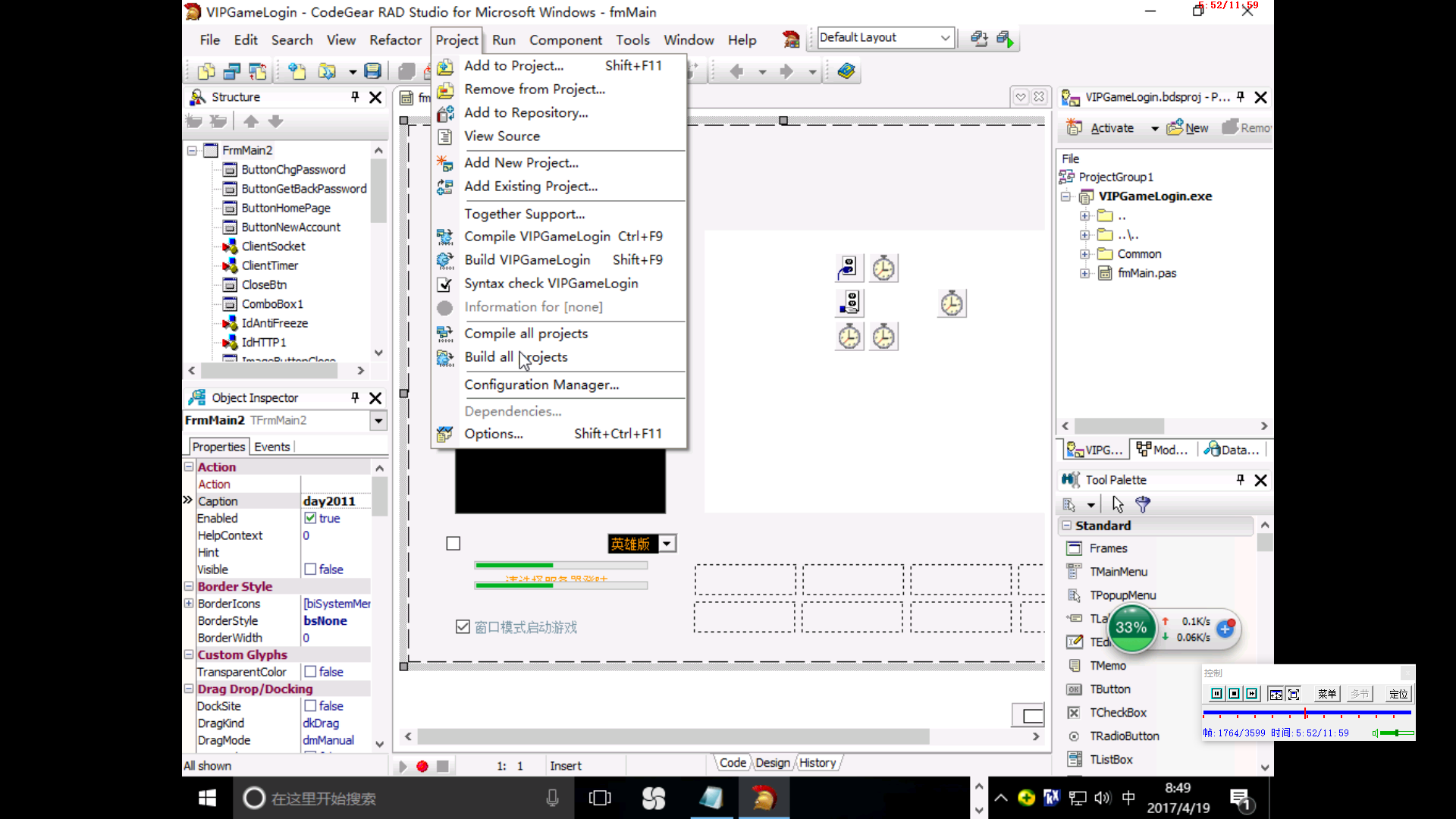Click the Save desktop layout icon
Image resolution: width=1456 pixels, height=819 pixels.
click(979, 39)
